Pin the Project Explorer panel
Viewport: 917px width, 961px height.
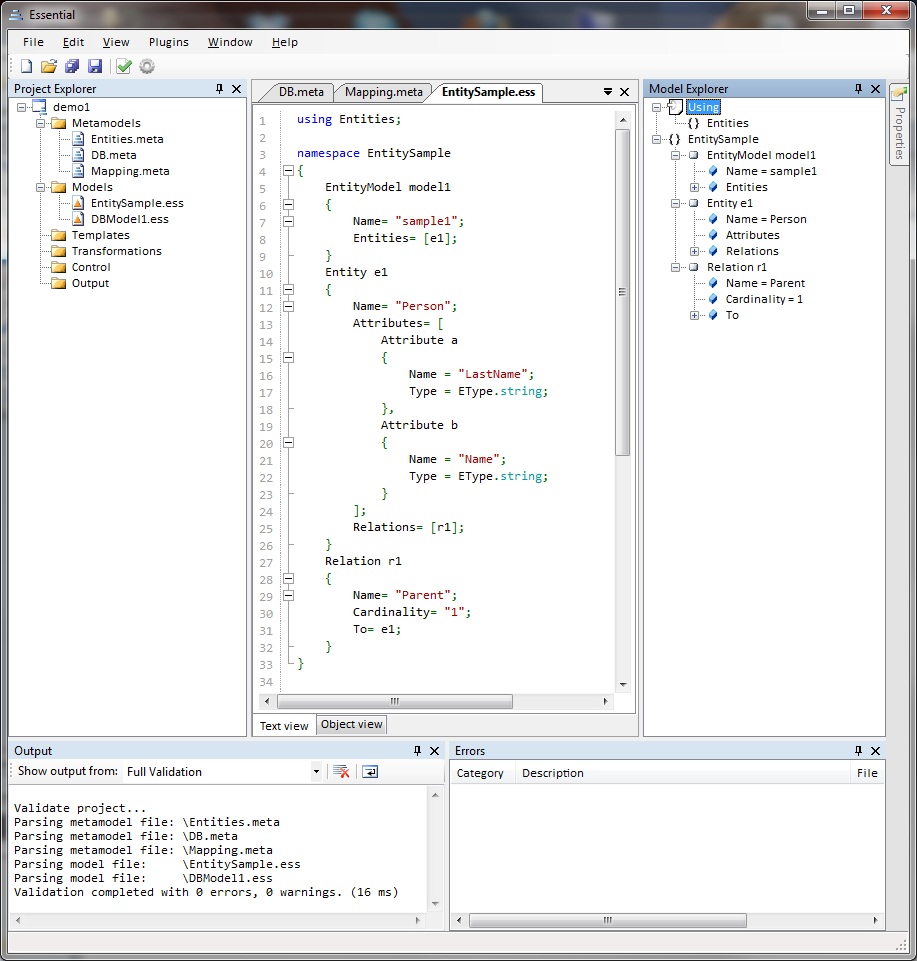tap(220, 89)
